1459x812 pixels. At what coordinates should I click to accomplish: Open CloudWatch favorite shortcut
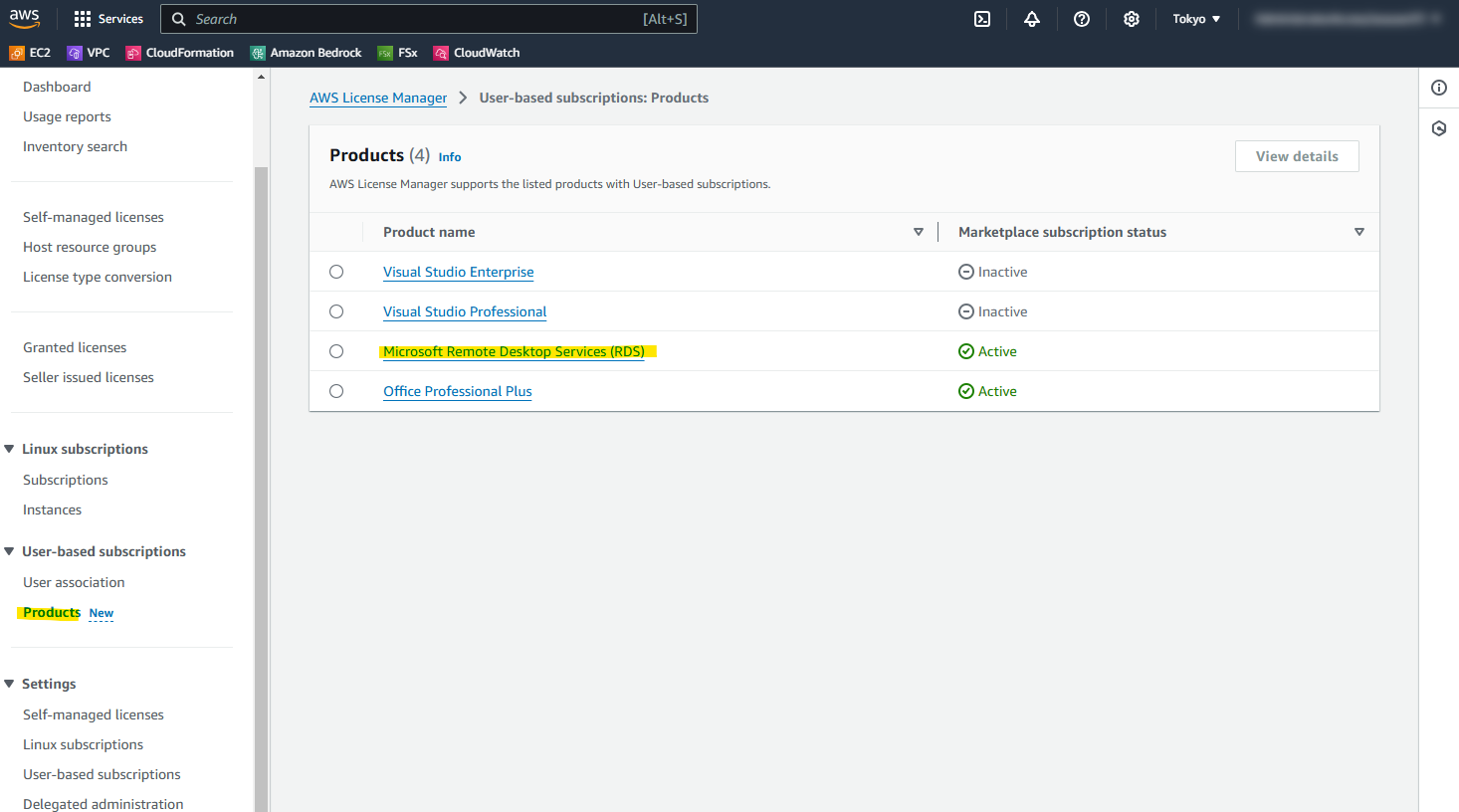(477, 53)
